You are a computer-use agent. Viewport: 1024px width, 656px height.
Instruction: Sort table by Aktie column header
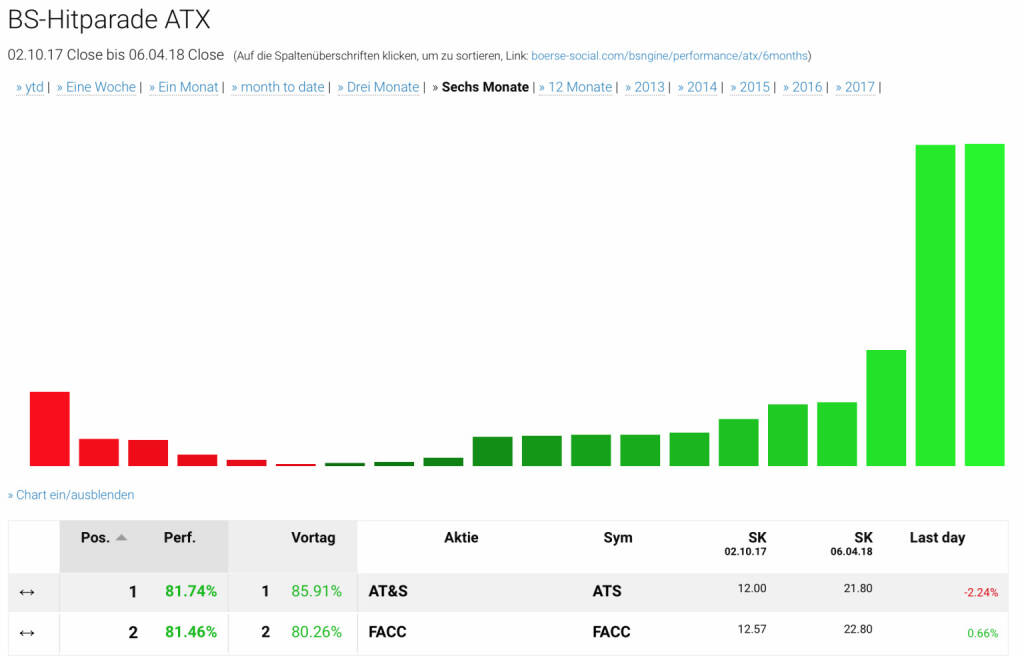[461, 537]
